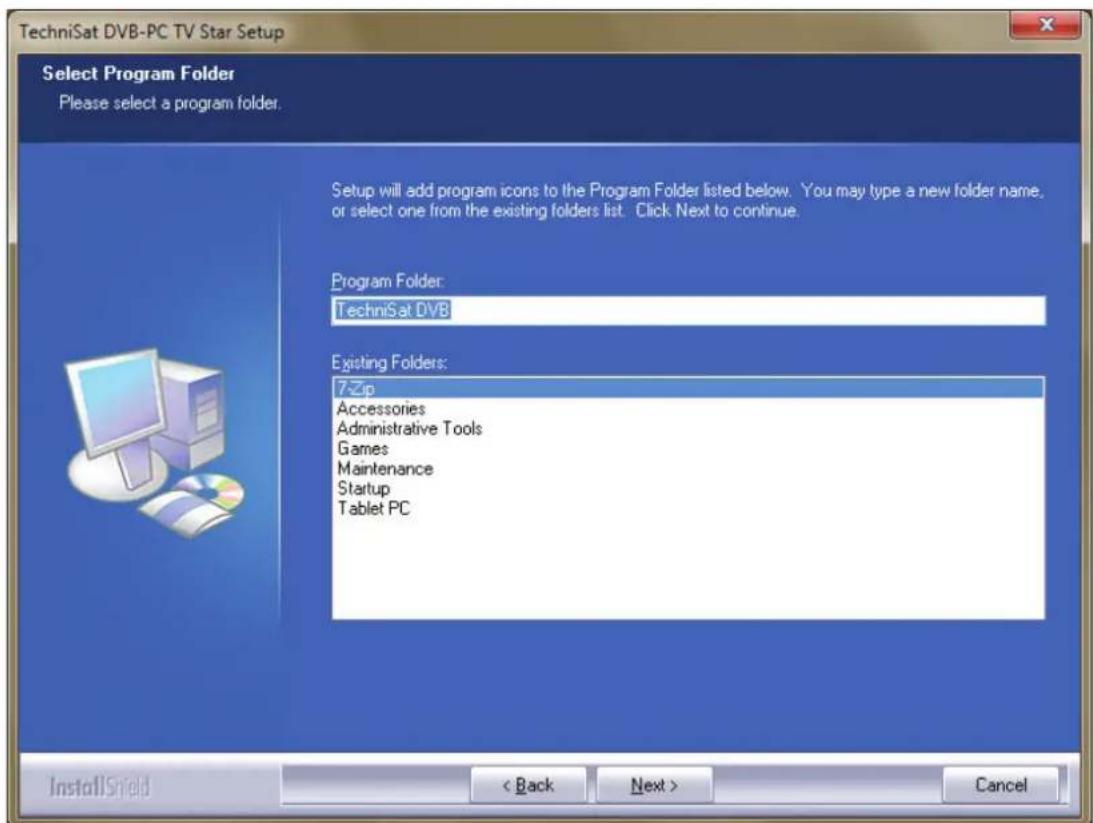The height and width of the screenshot is (823, 1093).
Task: Go back with the Back button
Action: (528, 785)
